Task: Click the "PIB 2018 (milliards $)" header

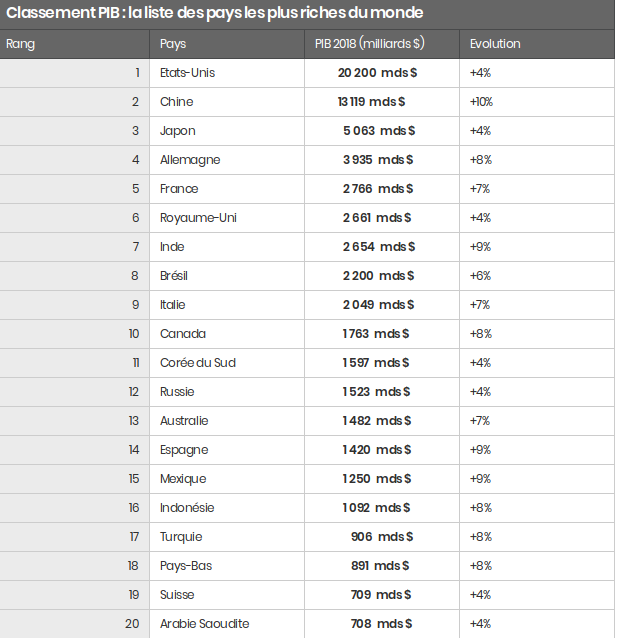Action: (369, 44)
